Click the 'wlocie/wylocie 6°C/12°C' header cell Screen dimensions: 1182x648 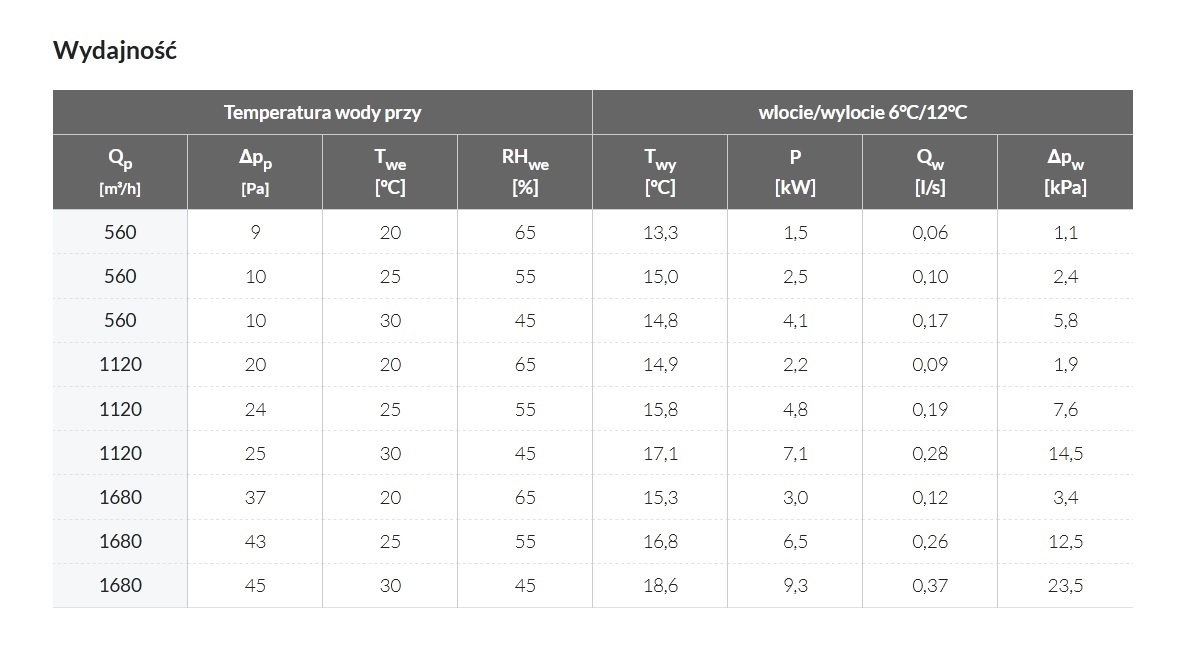click(x=862, y=112)
